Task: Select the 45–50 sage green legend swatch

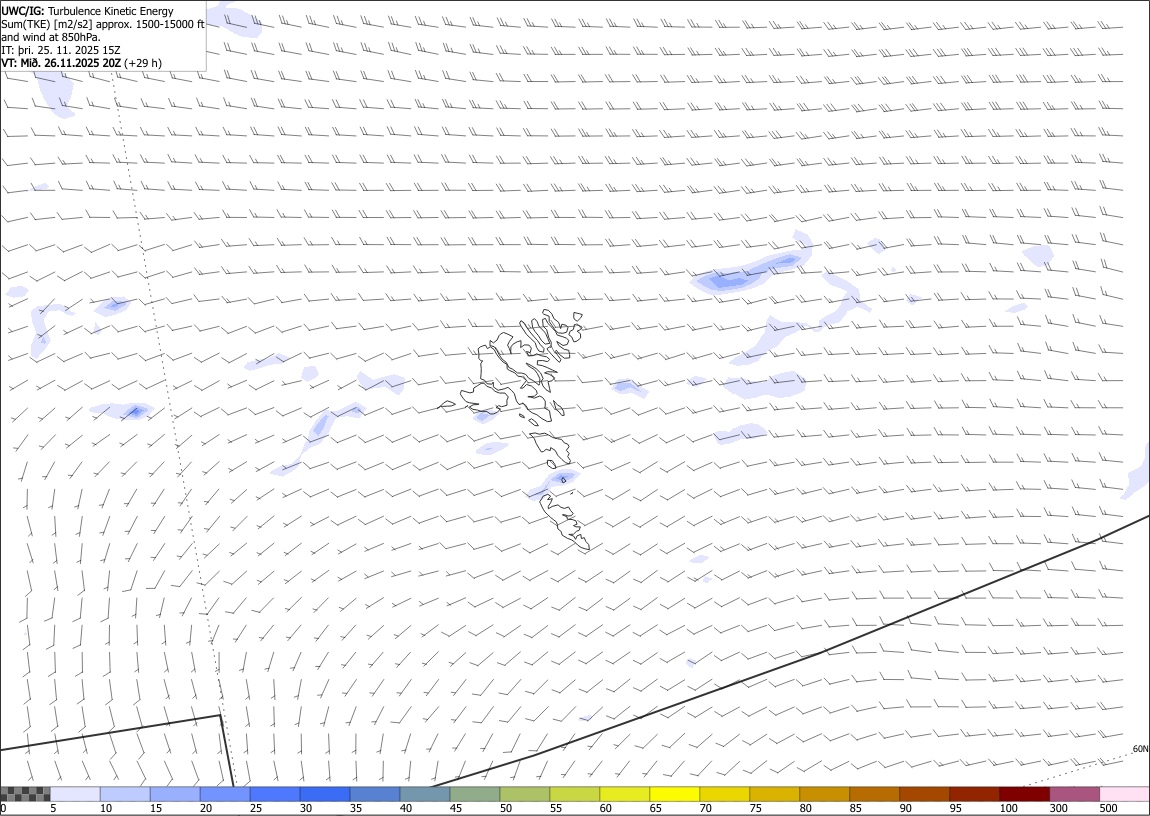Action: (475, 794)
